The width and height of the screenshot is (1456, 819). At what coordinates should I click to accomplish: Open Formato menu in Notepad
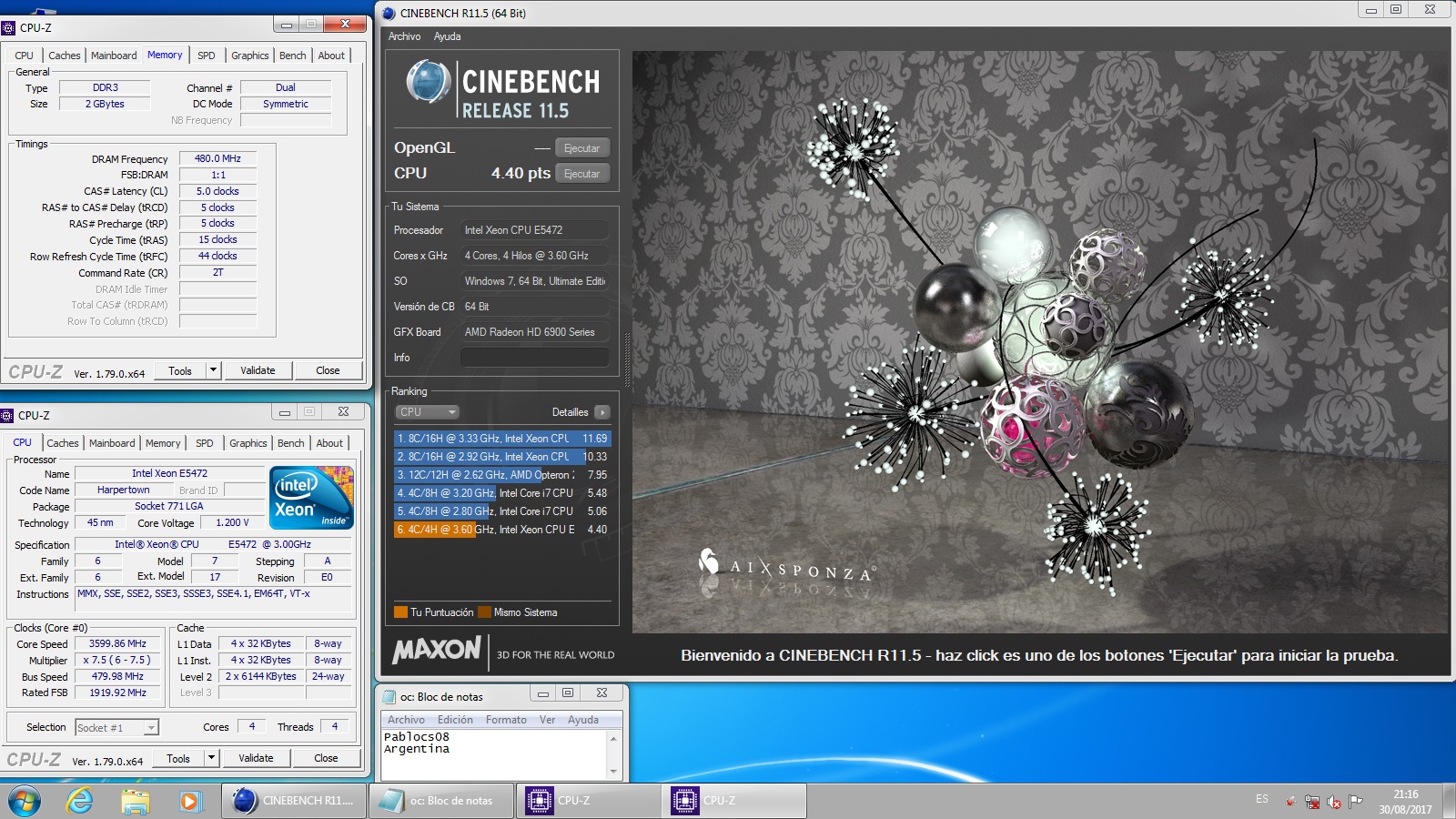[x=506, y=720]
